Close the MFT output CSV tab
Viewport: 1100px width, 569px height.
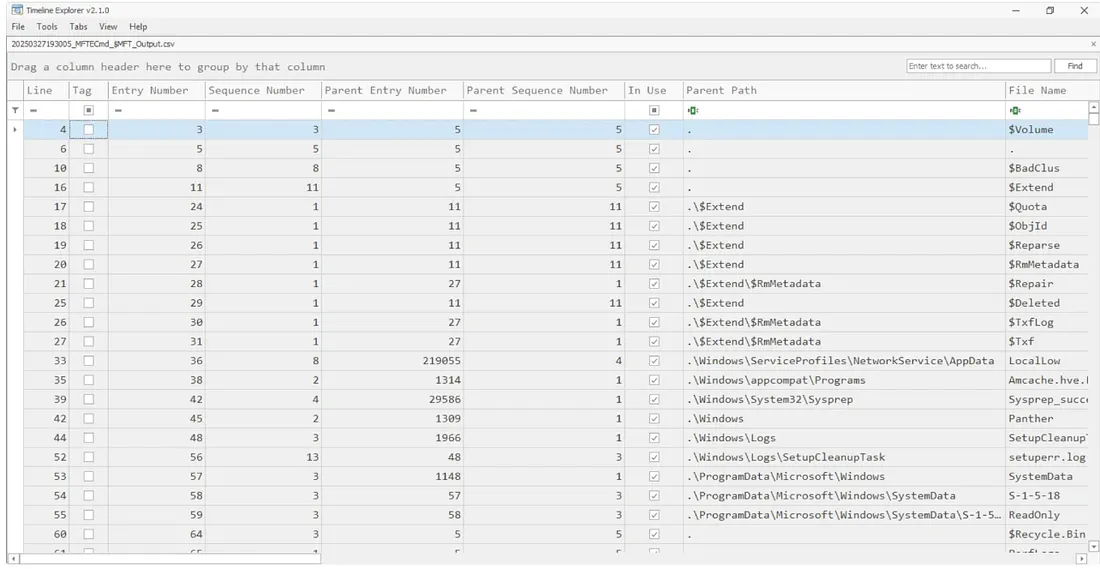coord(1093,44)
